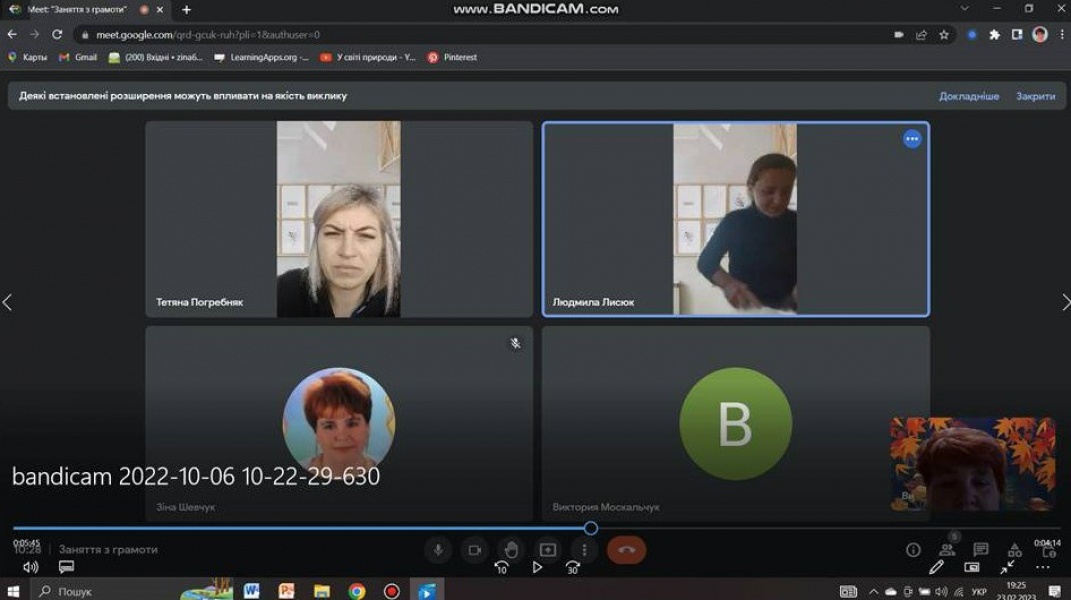Click the video player progress bar handle
This screenshot has height=600, width=1071.
[x=591, y=528]
